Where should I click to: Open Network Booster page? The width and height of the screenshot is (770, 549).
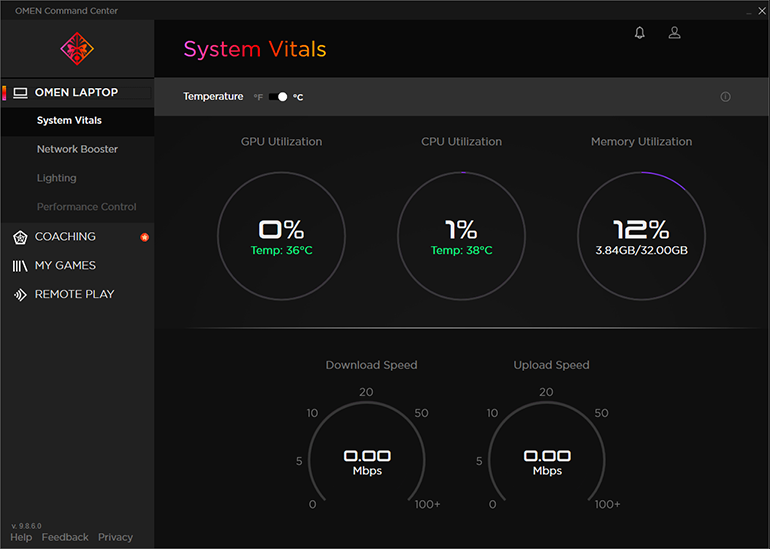pos(78,149)
